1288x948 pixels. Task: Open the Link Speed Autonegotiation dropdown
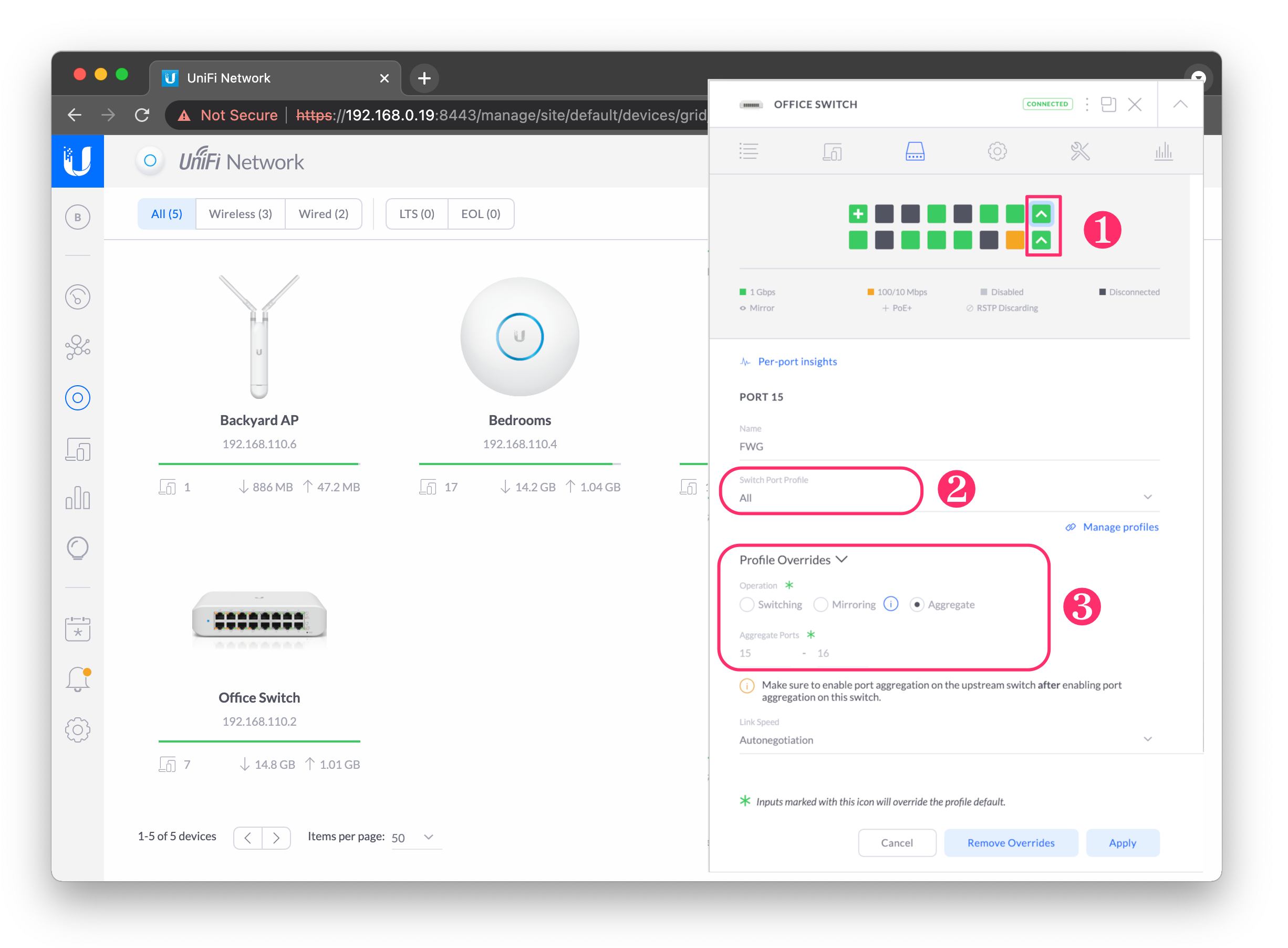click(x=949, y=739)
